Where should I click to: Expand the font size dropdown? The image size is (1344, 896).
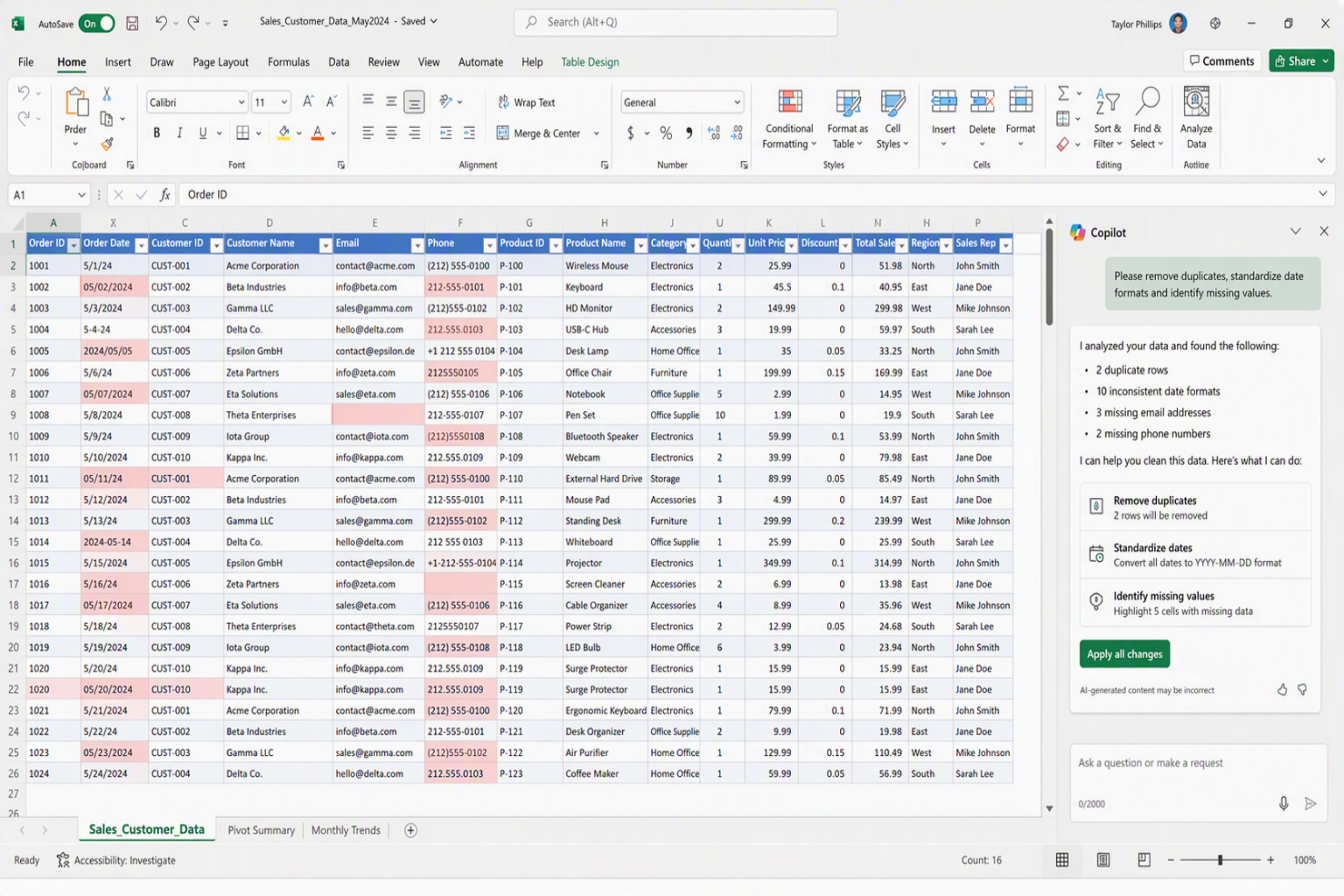[284, 102]
